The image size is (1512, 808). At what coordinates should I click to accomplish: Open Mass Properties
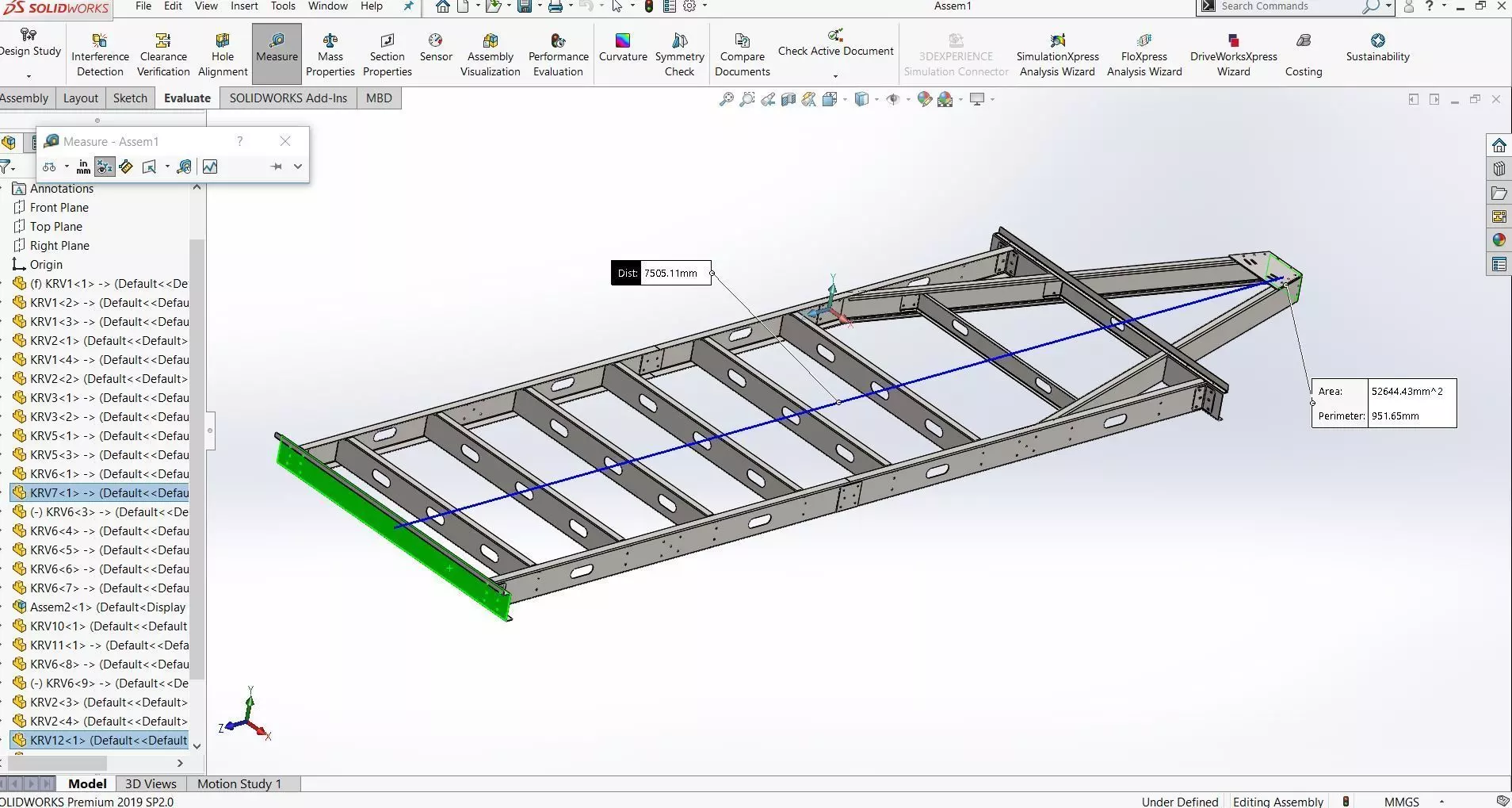pos(330,55)
